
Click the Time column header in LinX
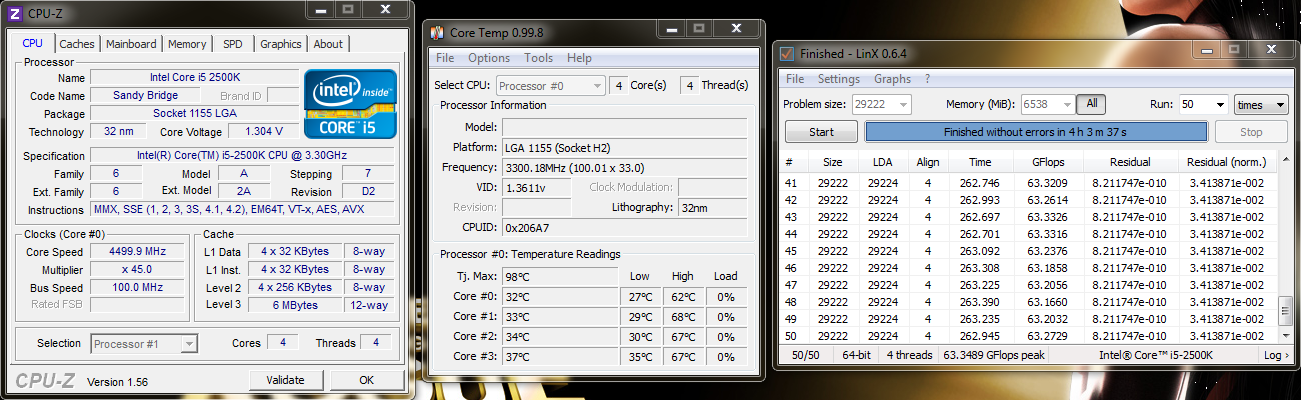tap(980, 162)
